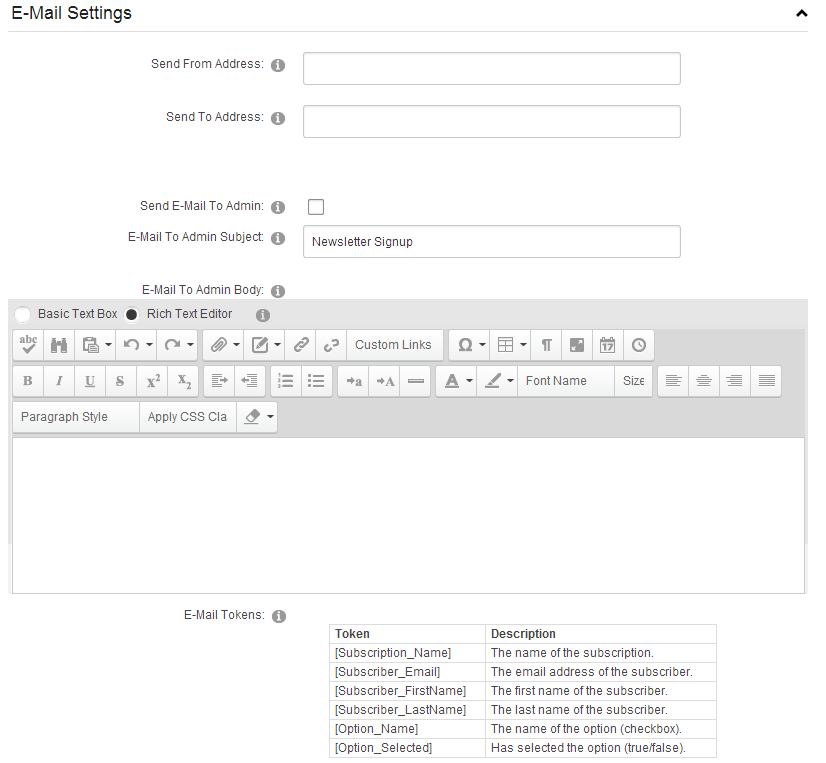Toggle bold formatting
Image resolution: width=826 pixels, height=763 pixels.
pyautogui.click(x=28, y=381)
